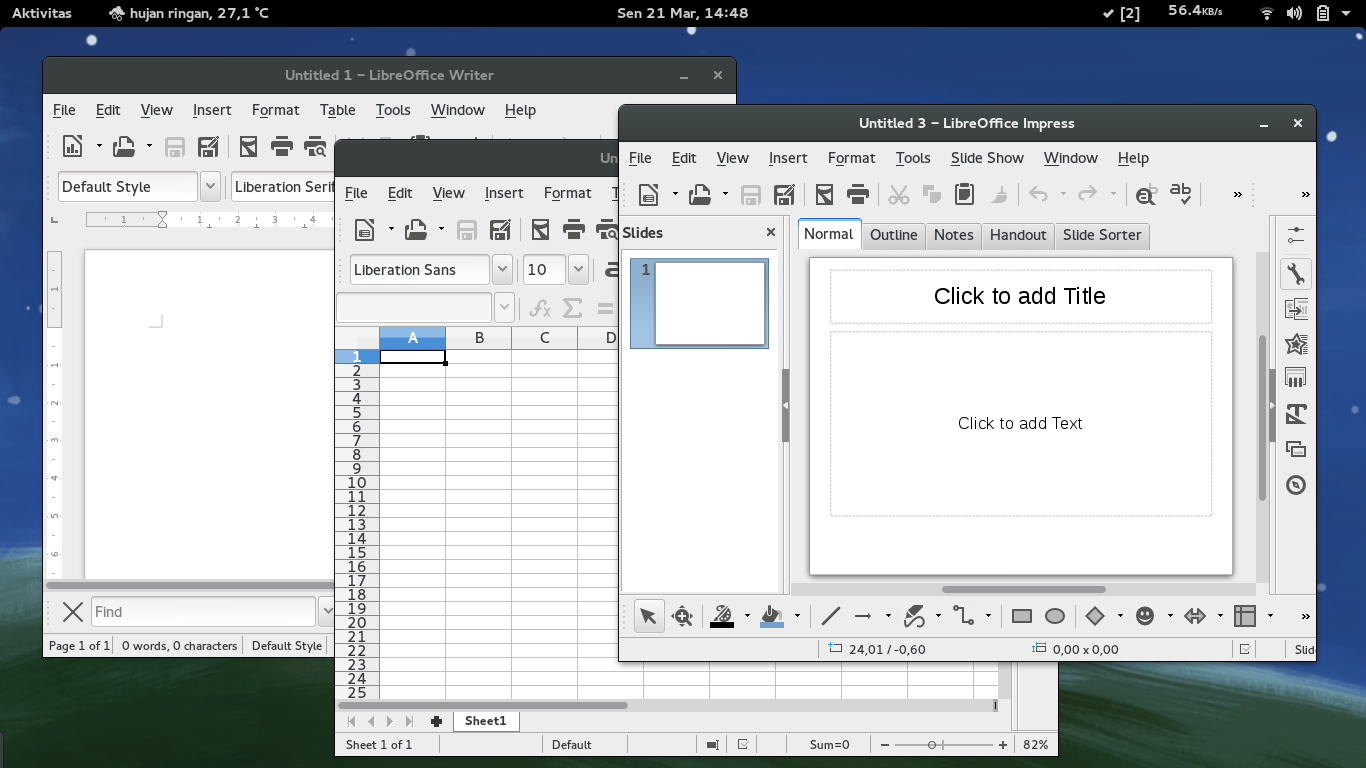This screenshot has height=768, width=1366.
Task: Click 'Click to add Title' placeholder
Action: point(1020,296)
